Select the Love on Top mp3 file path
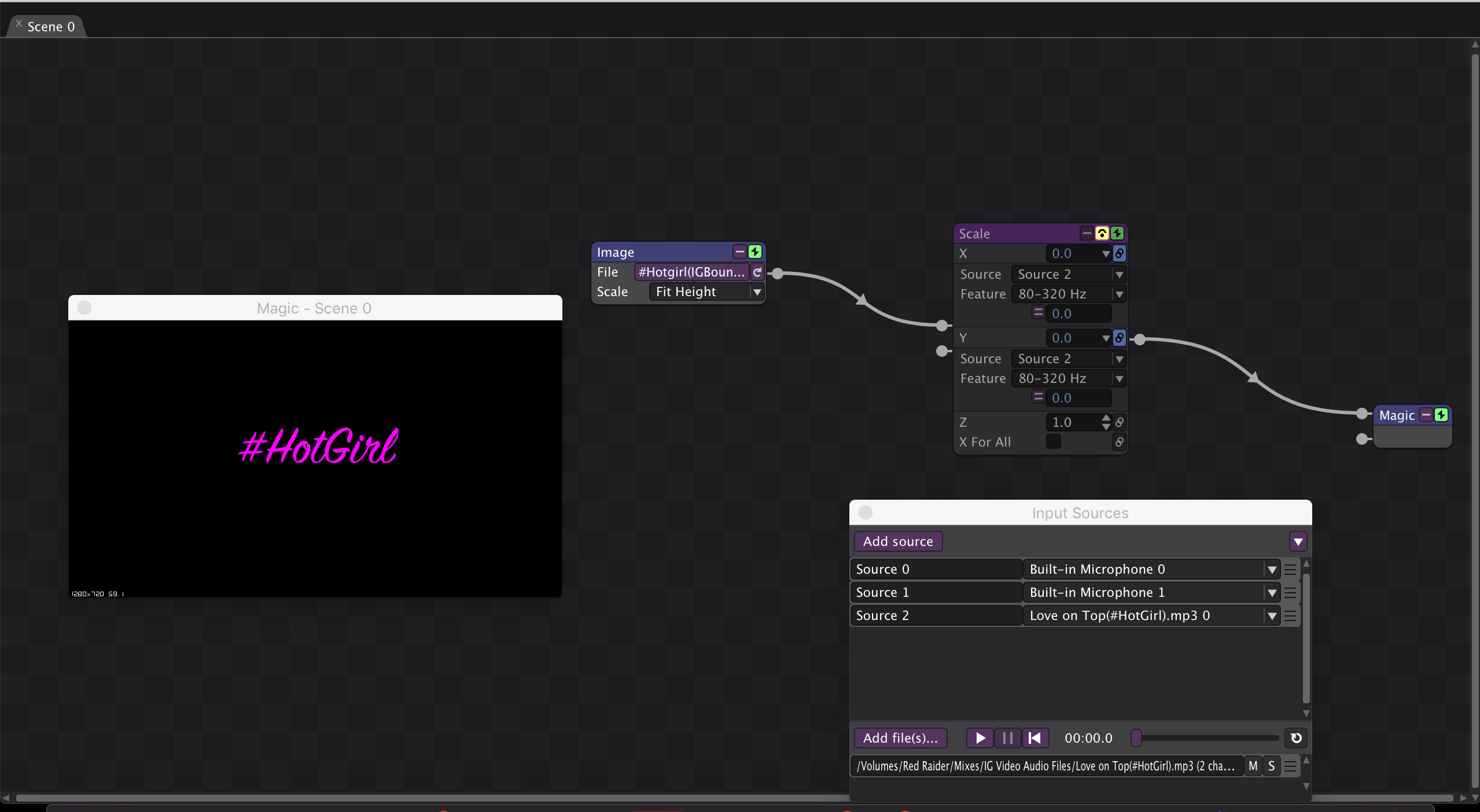The image size is (1480, 812). pyautogui.click(x=1047, y=766)
